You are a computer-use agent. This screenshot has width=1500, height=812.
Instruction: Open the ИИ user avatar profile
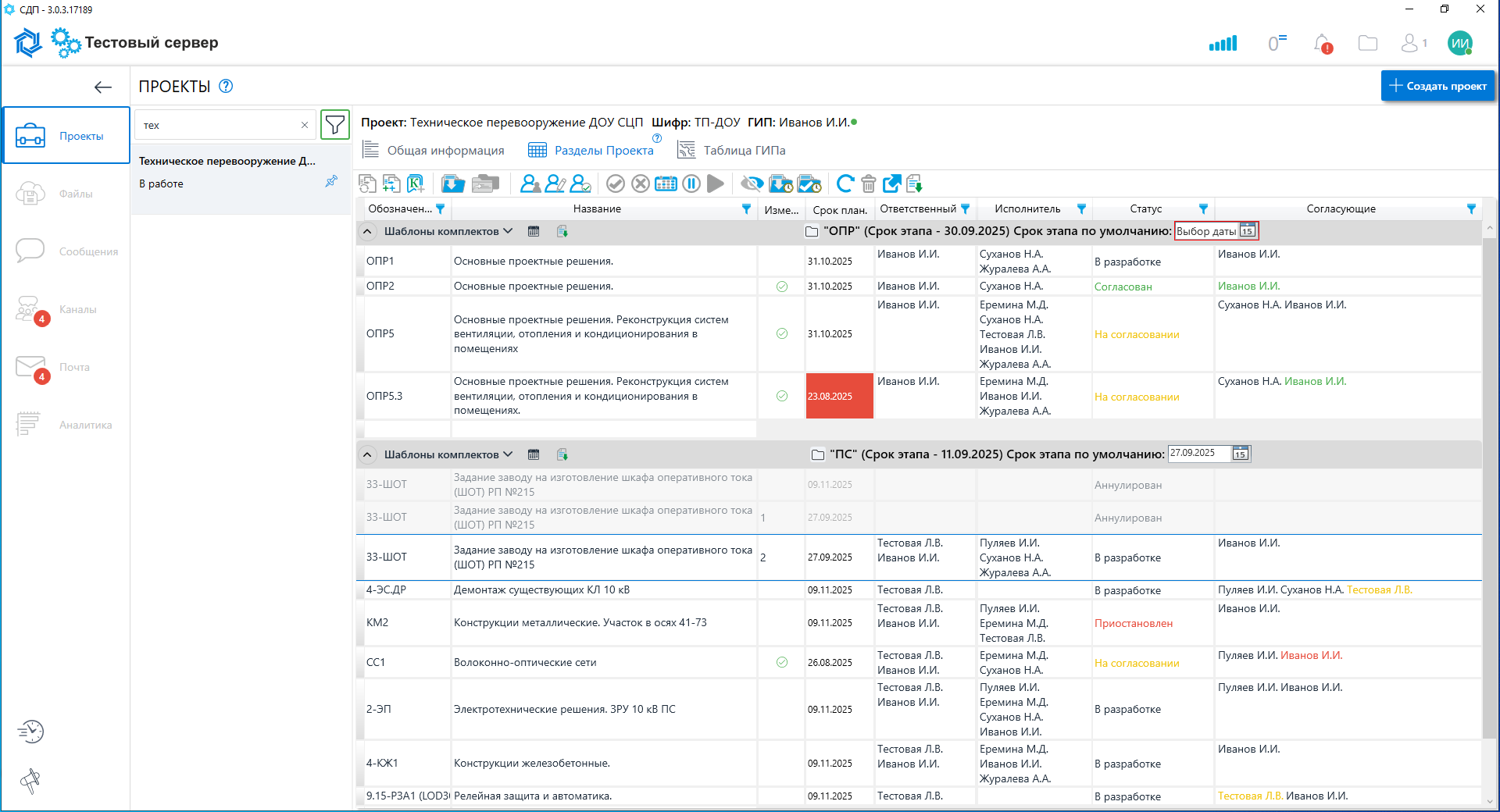coord(1460,44)
